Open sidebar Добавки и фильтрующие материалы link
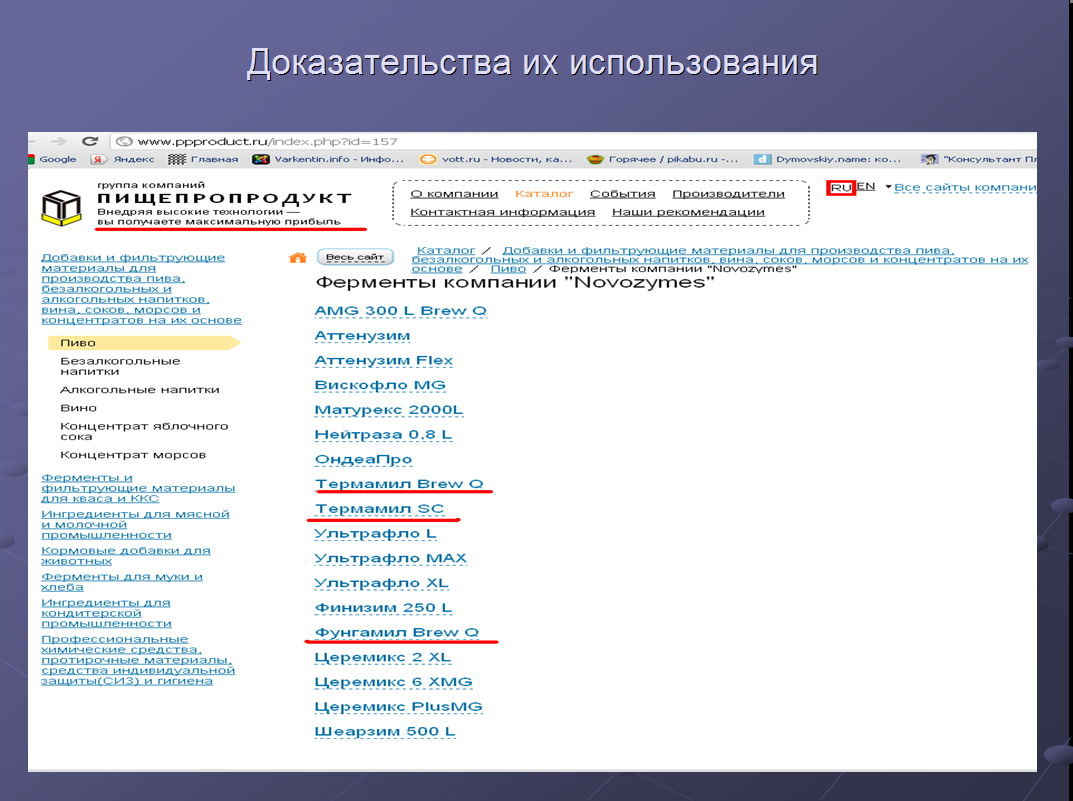Screen dimensions: 1073x801 click(141, 289)
